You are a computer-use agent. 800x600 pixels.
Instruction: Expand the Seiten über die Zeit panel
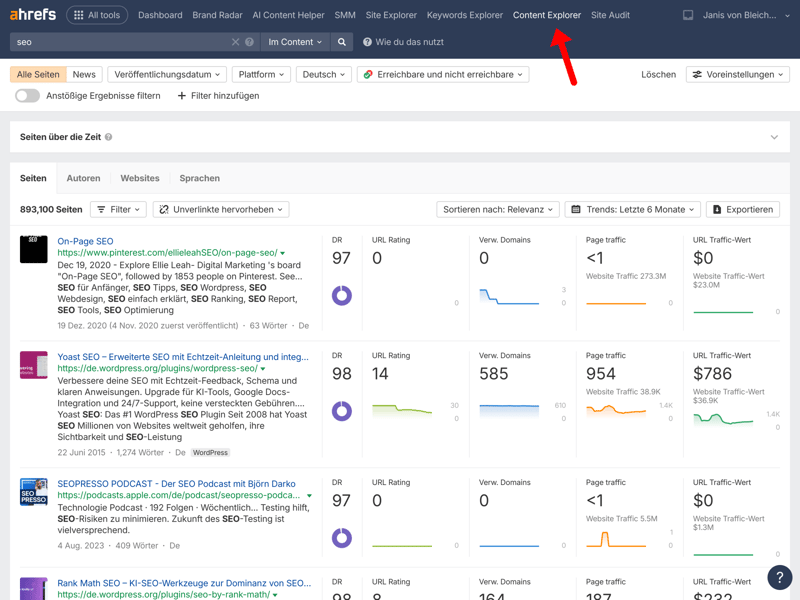coord(774,137)
